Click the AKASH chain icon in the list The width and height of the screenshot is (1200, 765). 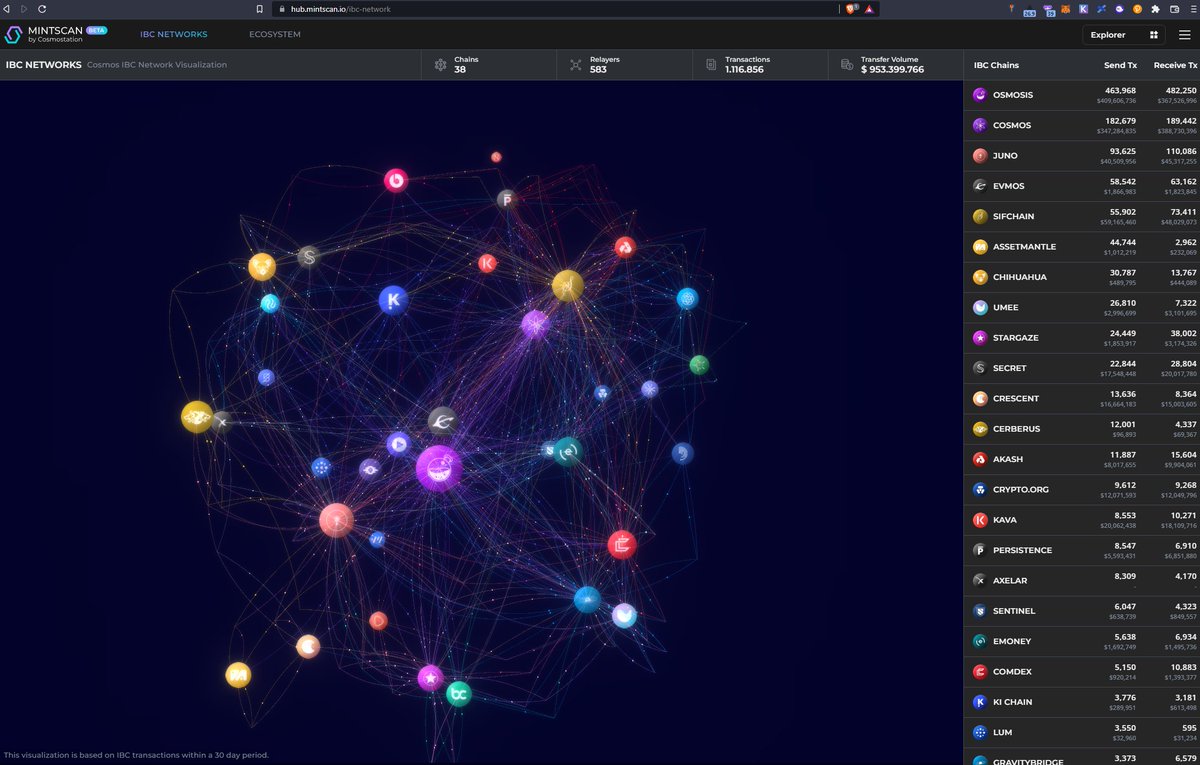[980, 459]
